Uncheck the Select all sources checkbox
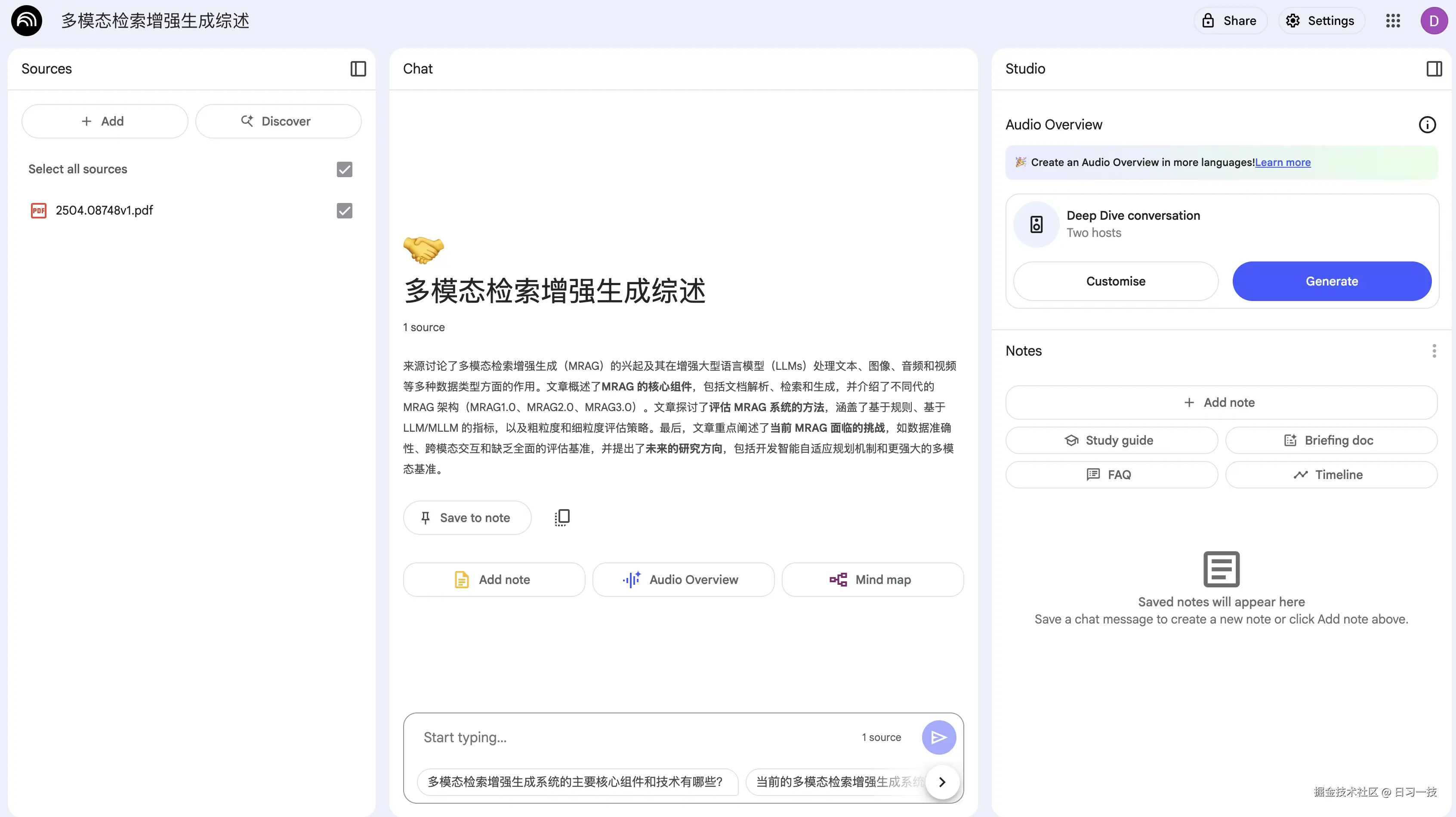The image size is (1456, 817). point(344,169)
